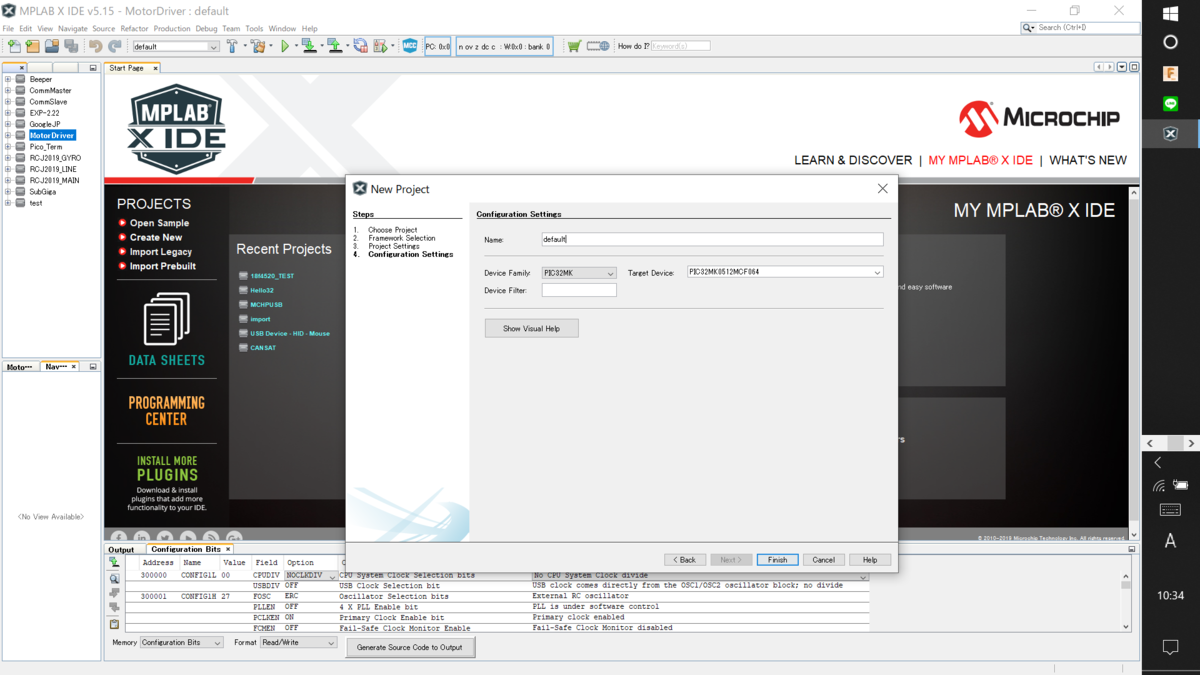Click the Debug Project icon

(x=380, y=46)
